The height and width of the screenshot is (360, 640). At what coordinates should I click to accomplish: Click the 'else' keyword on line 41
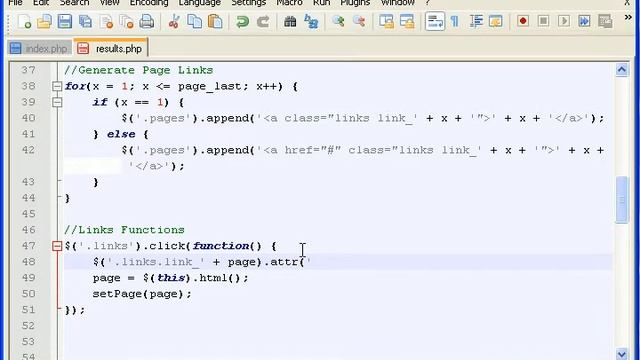tap(121, 134)
